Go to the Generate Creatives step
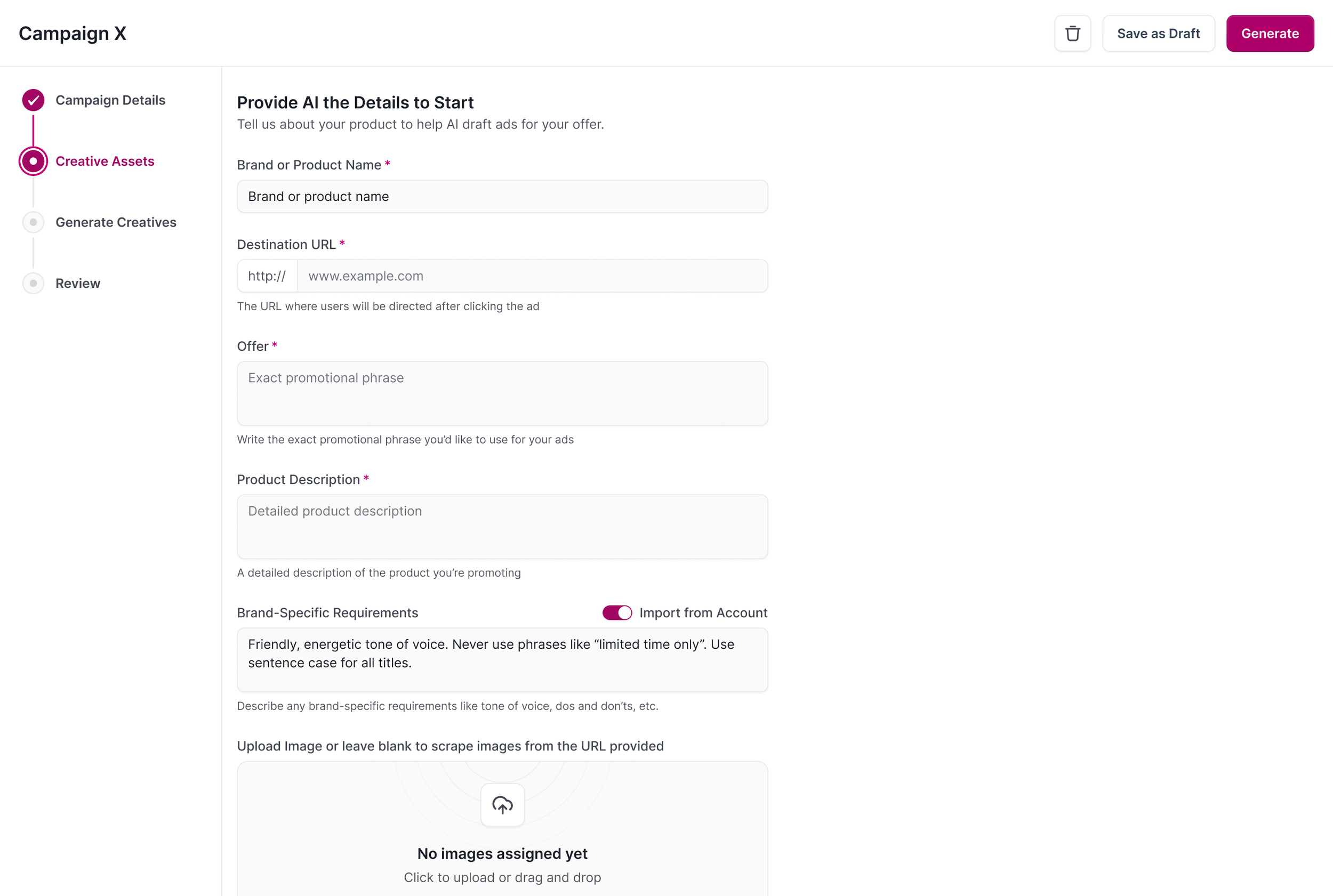1333x896 pixels. [x=116, y=222]
